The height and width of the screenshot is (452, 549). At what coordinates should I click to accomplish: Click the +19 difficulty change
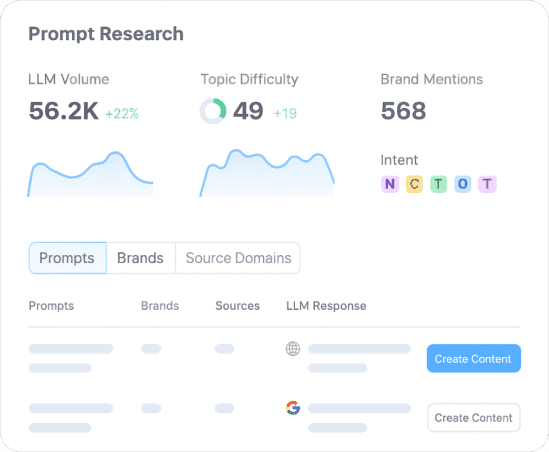click(x=285, y=113)
